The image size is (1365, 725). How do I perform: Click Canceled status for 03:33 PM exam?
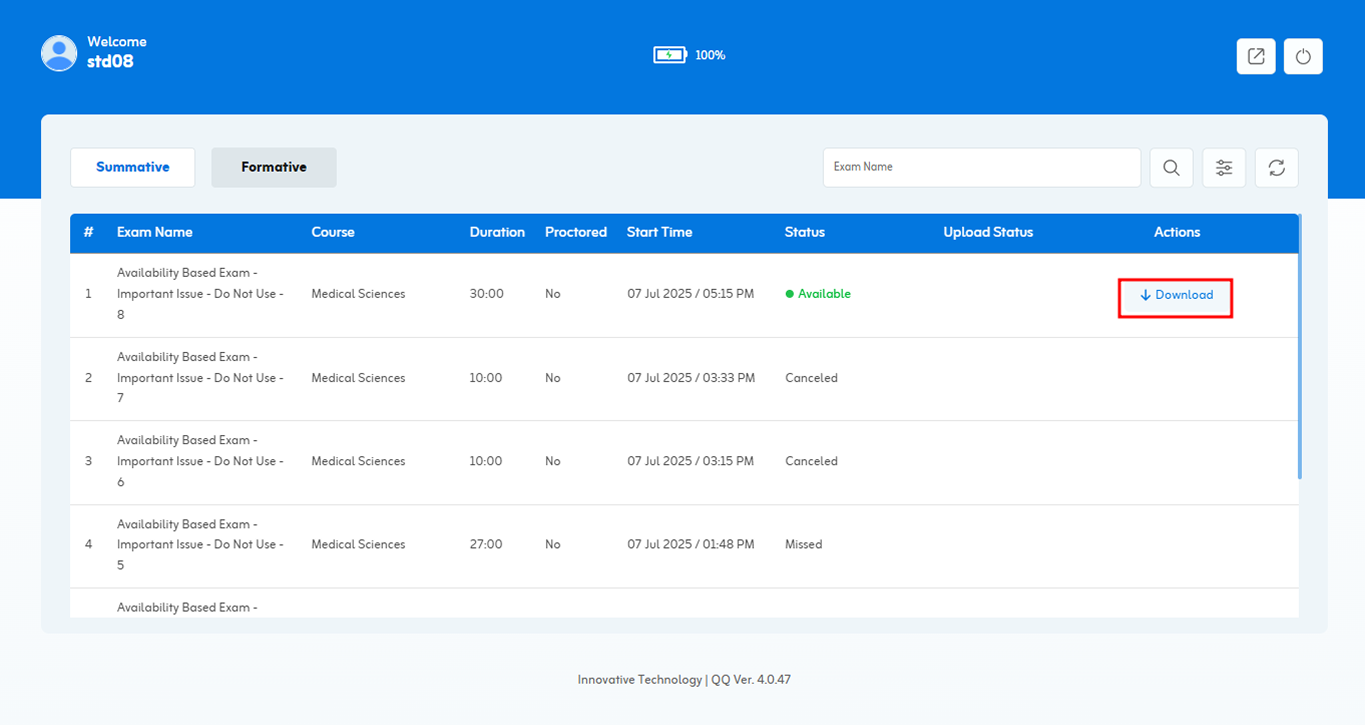click(x=811, y=378)
